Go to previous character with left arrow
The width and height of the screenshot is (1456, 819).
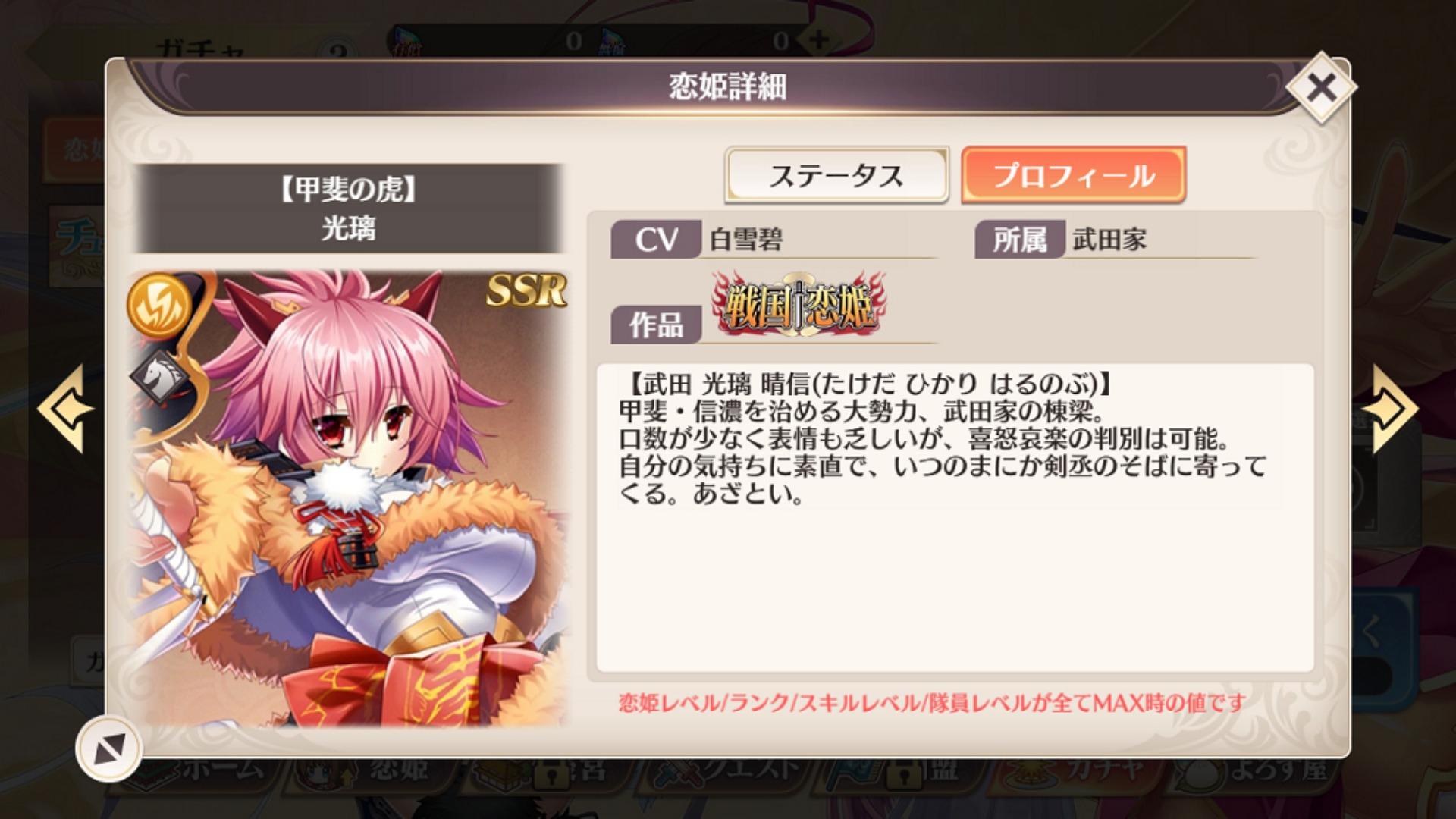[65, 409]
